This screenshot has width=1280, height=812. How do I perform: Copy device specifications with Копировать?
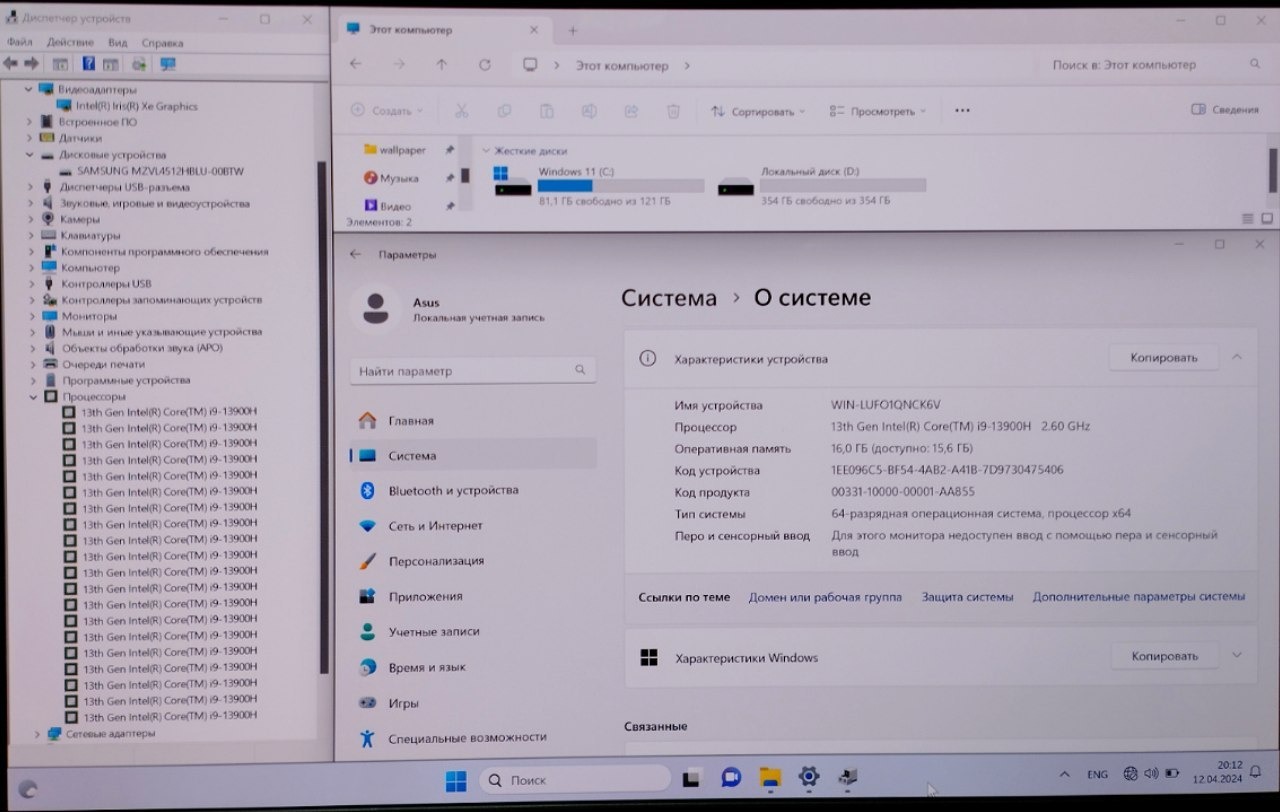[1164, 357]
